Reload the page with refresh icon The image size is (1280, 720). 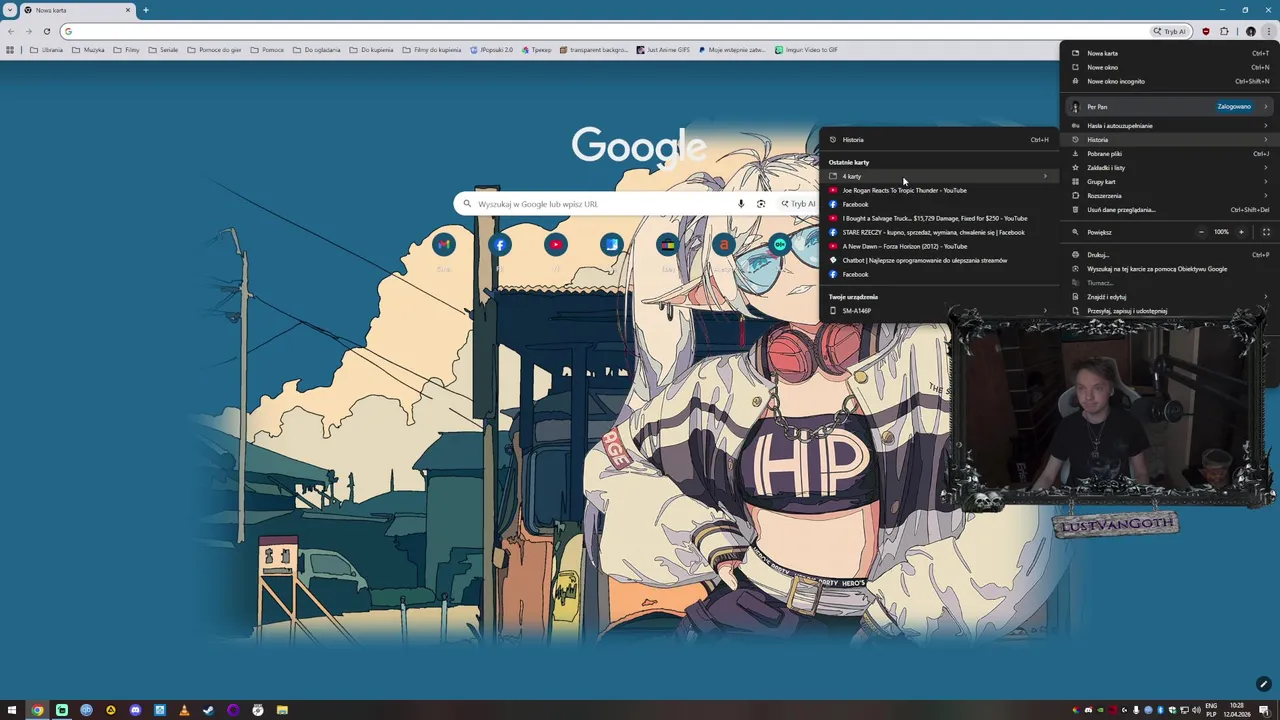[x=46, y=31]
